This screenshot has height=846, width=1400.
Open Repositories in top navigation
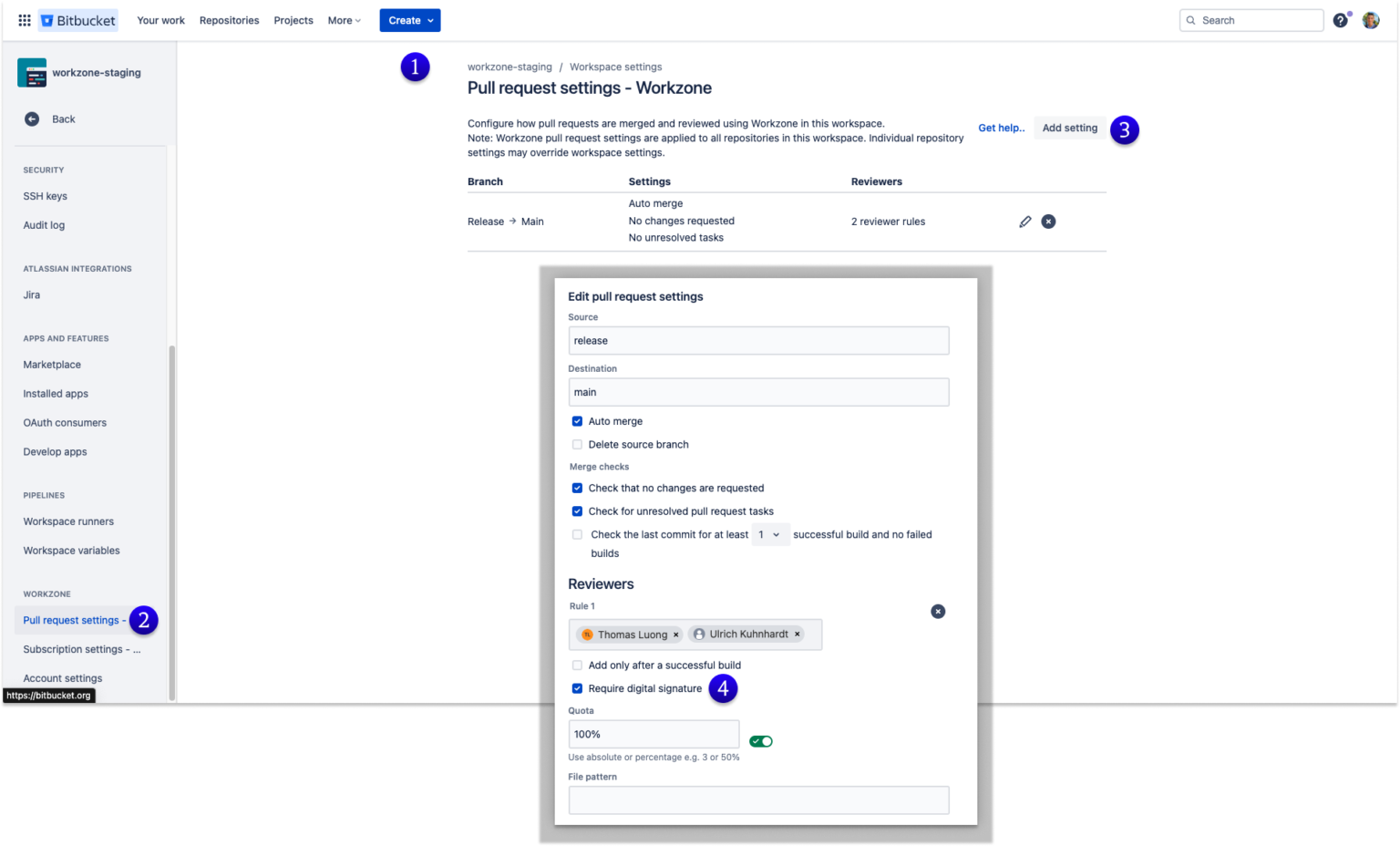click(229, 20)
